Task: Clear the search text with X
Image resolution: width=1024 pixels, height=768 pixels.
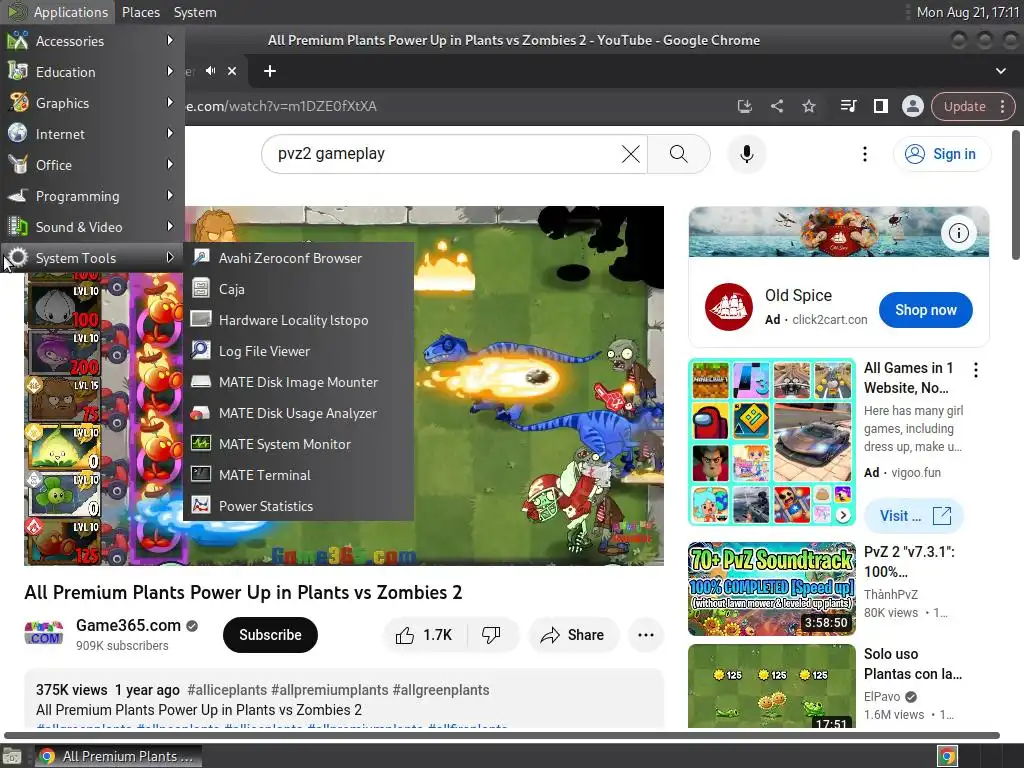Action: click(x=630, y=154)
